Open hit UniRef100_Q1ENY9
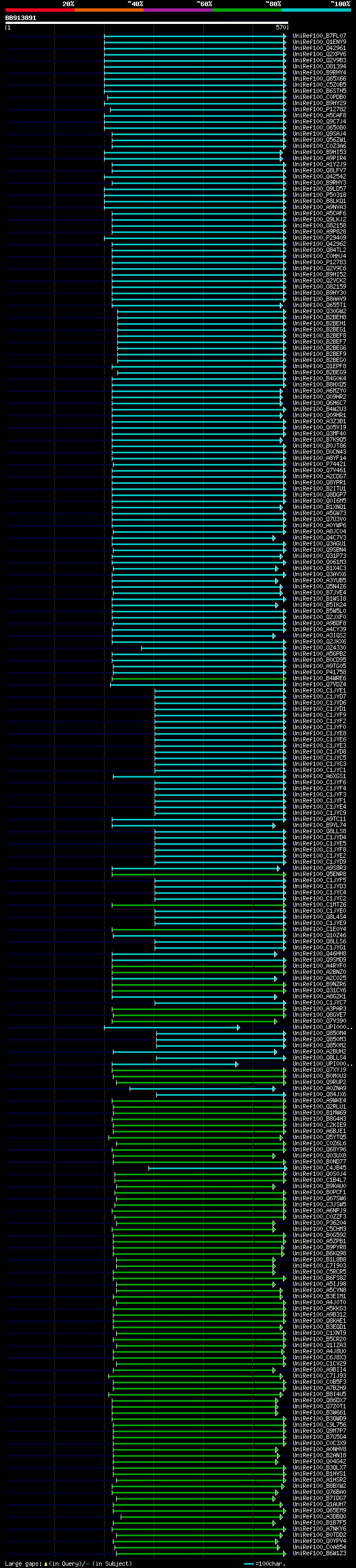This screenshot has height=1568, width=356. (x=319, y=42)
